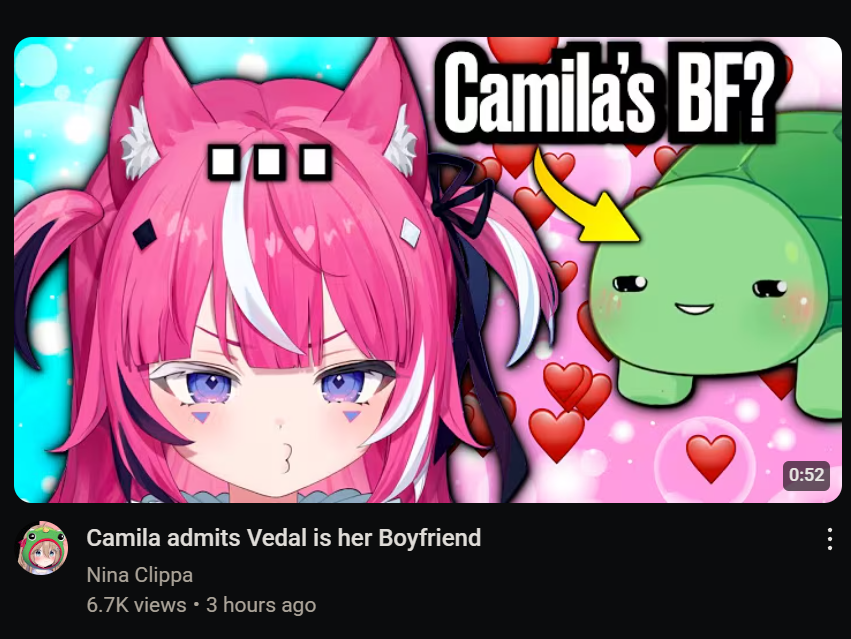Open the Nina Clippa channel name link
Screen dimensions: 851x639
[139, 574]
